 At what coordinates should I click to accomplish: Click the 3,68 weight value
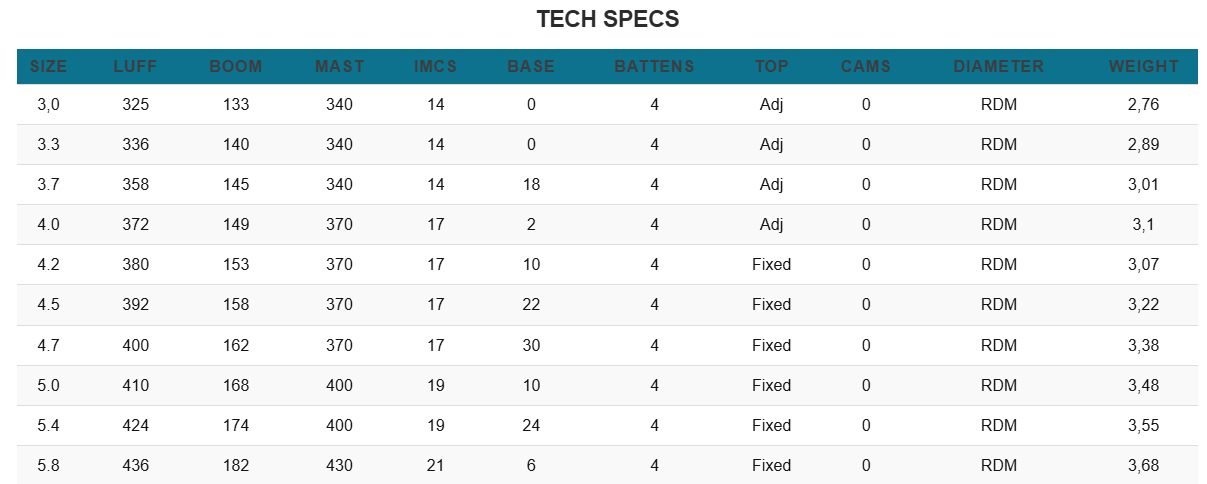pos(1143,465)
